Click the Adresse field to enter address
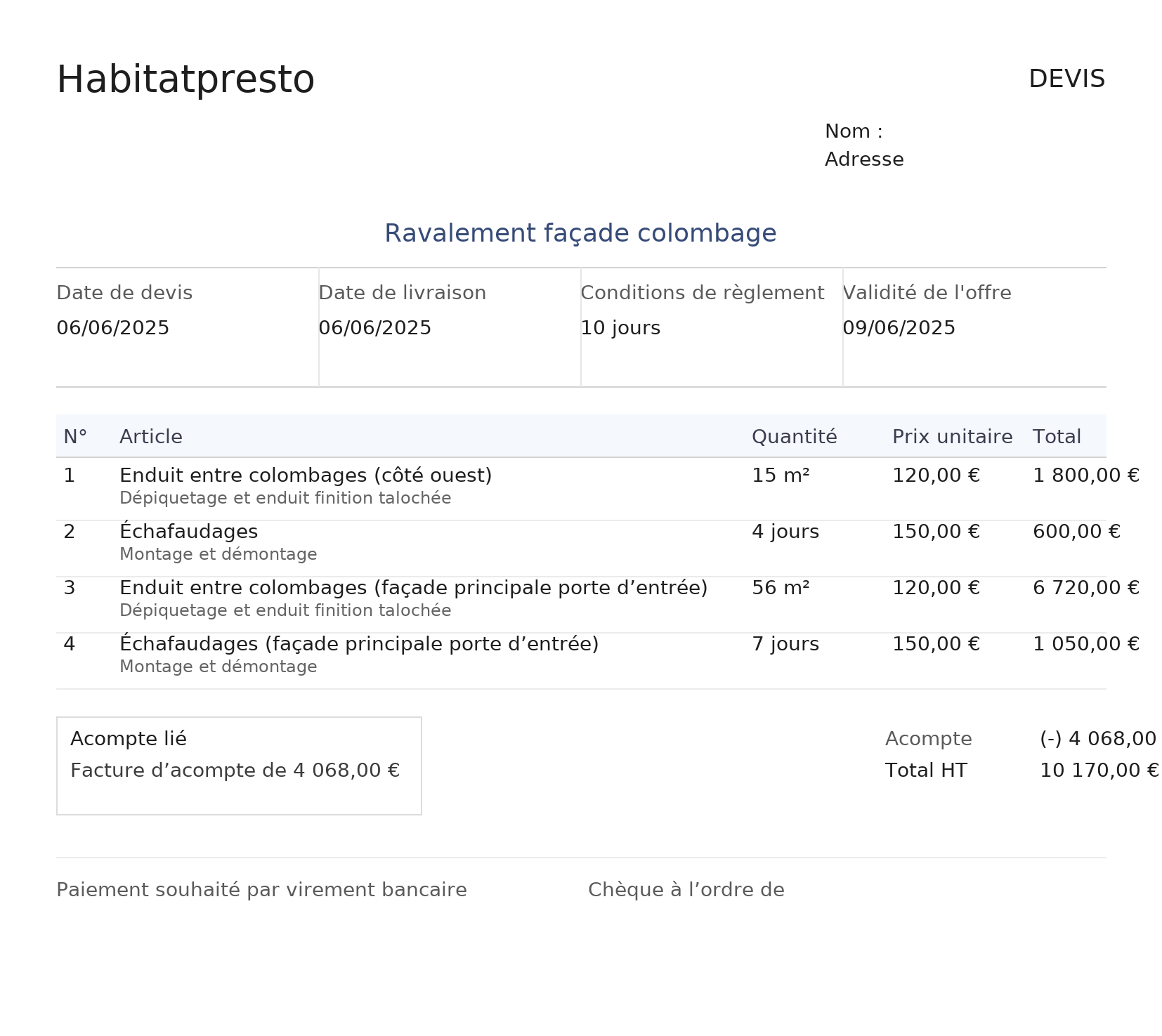 [864, 159]
